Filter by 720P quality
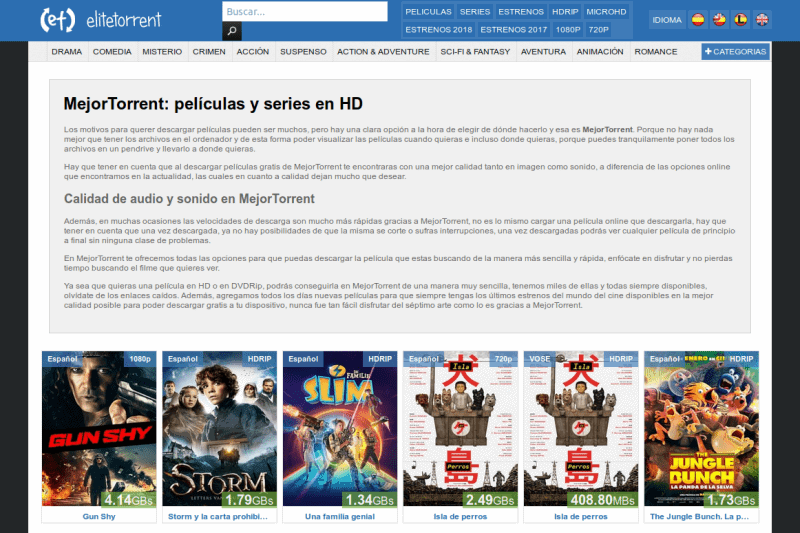800x533 pixels. pos(598,30)
